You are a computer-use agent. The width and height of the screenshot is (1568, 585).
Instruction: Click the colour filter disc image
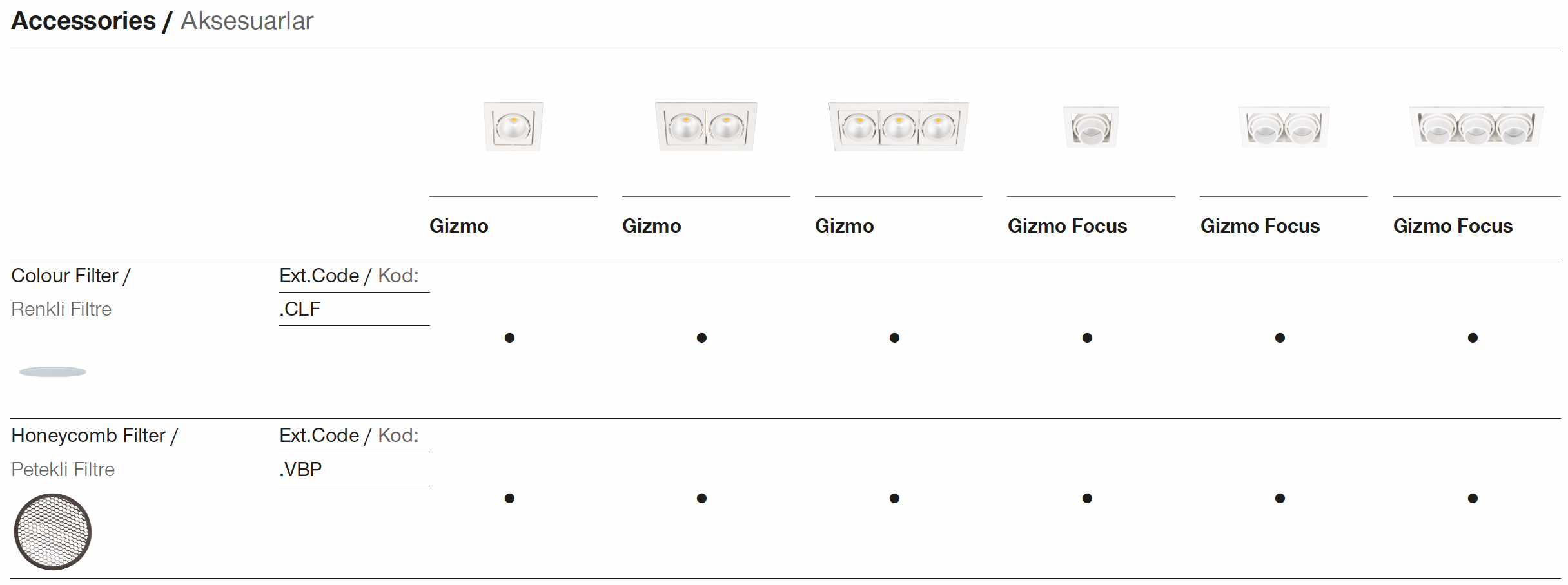tap(53, 372)
